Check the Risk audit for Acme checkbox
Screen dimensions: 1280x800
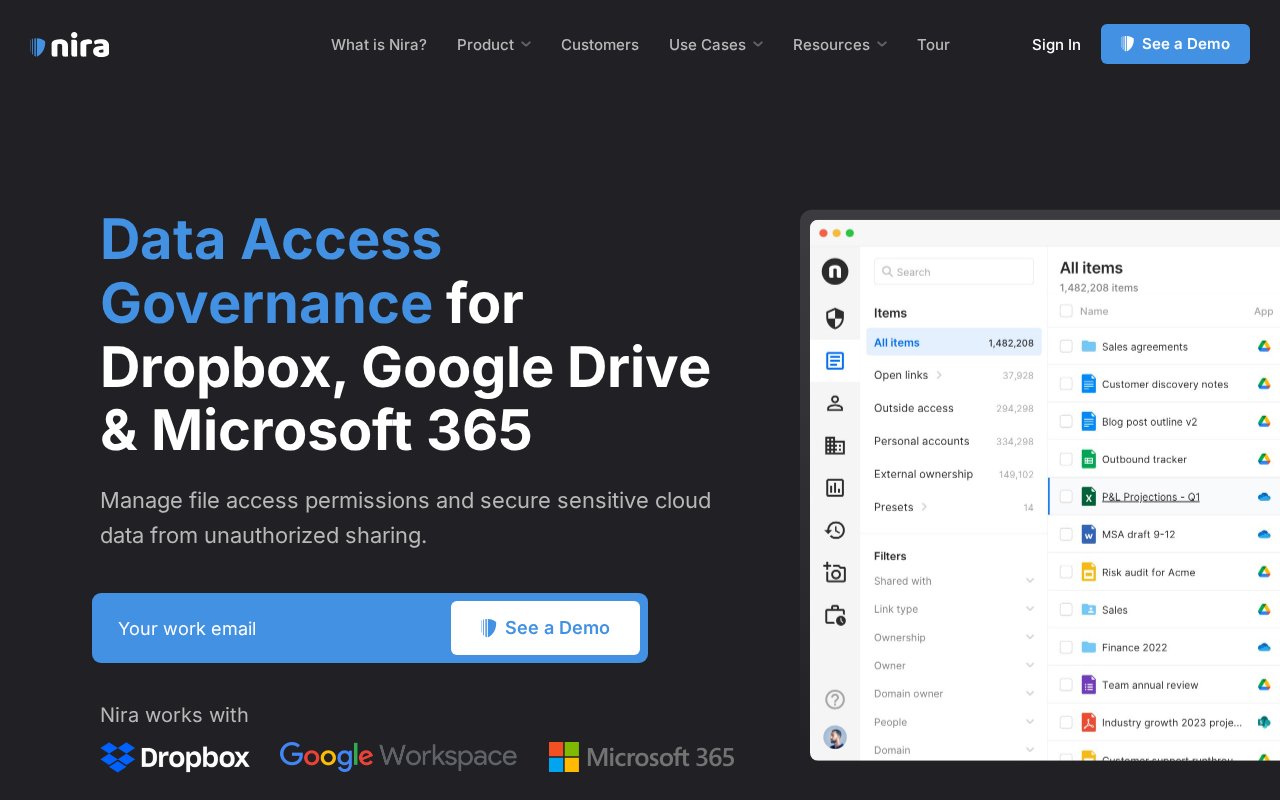[1066, 572]
